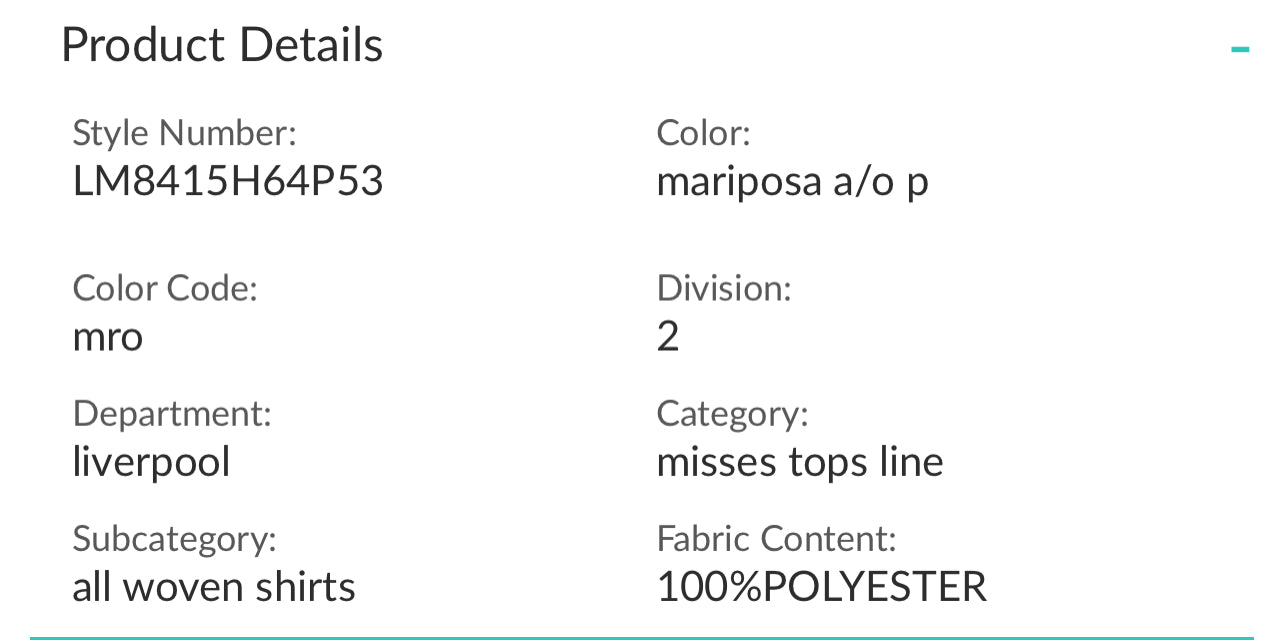The width and height of the screenshot is (1284, 642).
Task: Select the department value liverpool
Action: click(151, 462)
